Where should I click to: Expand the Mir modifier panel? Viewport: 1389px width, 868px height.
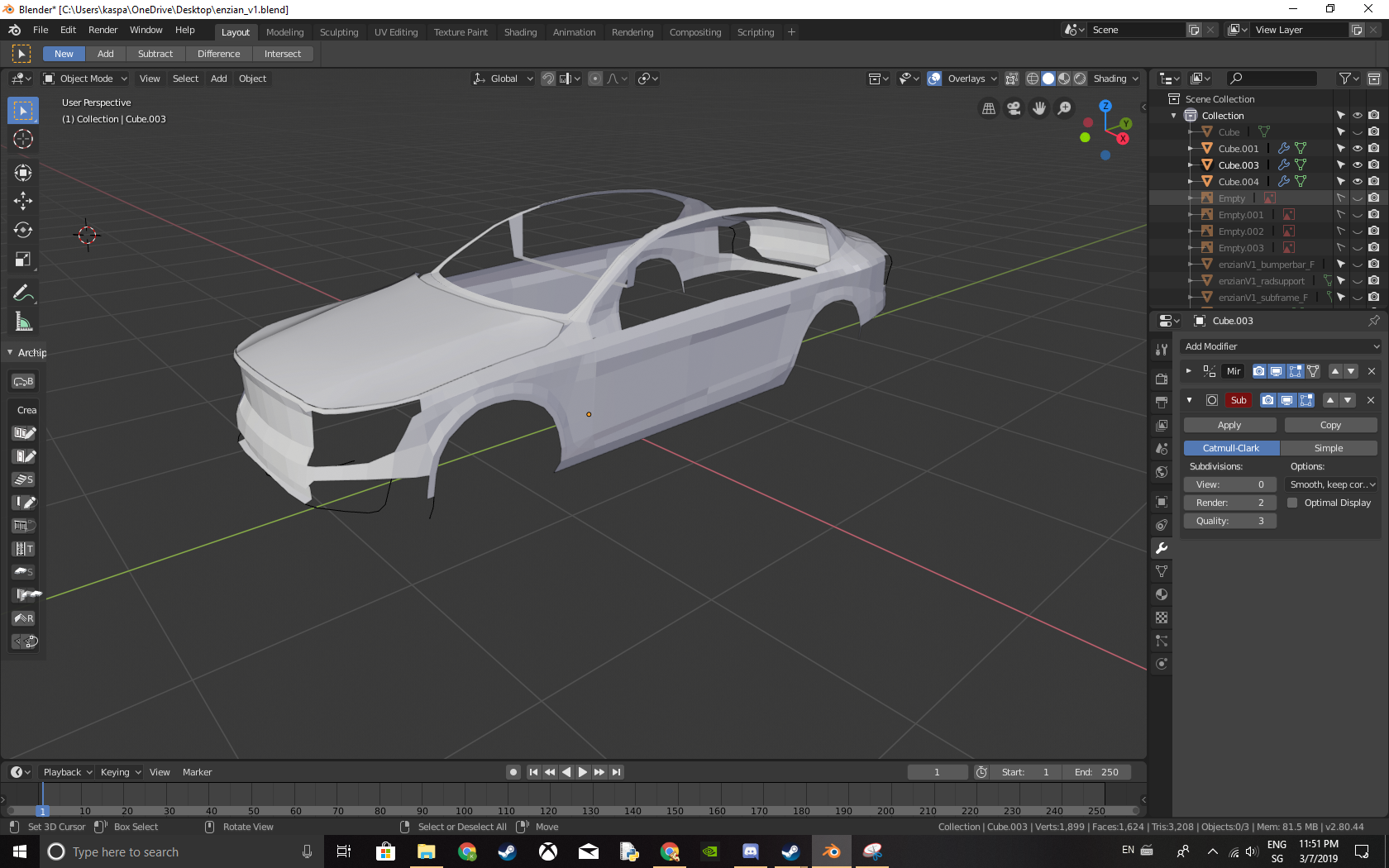pos(1189,371)
